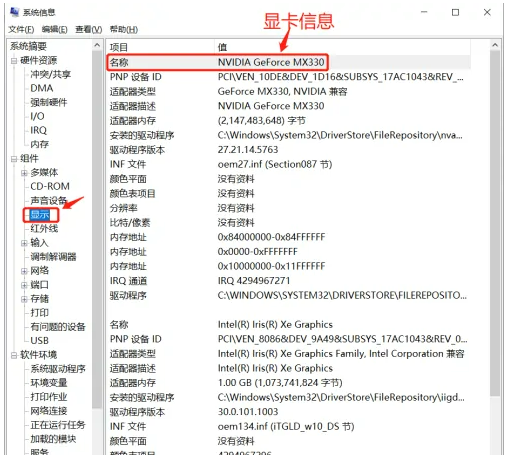
Task: Select 打印 in the tree
Action: (x=39, y=312)
